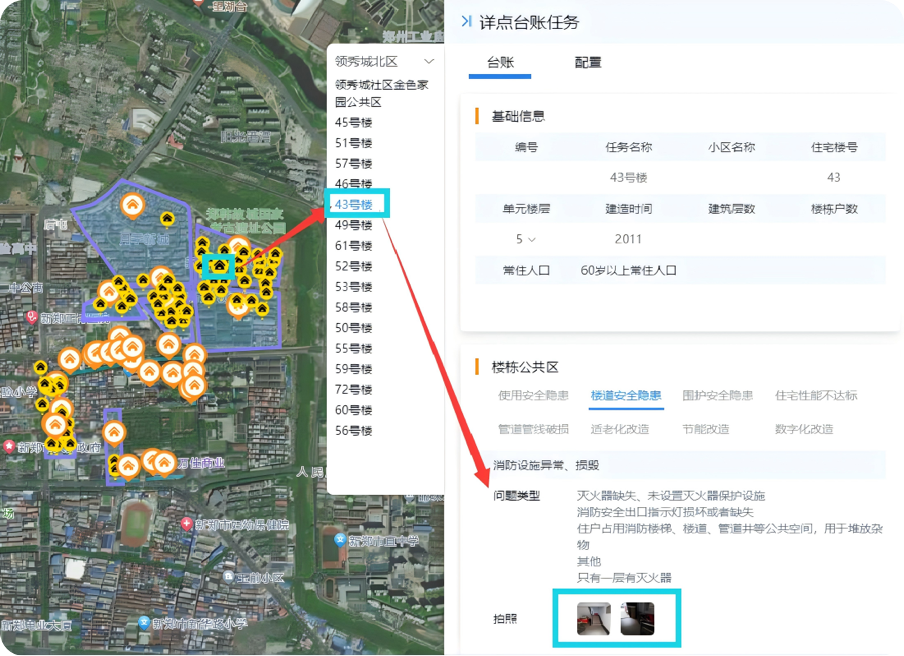The width and height of the screenshot is (904, 656).
Task: Open the 领秀城北区 community dropdown
Action: (384, 61)
